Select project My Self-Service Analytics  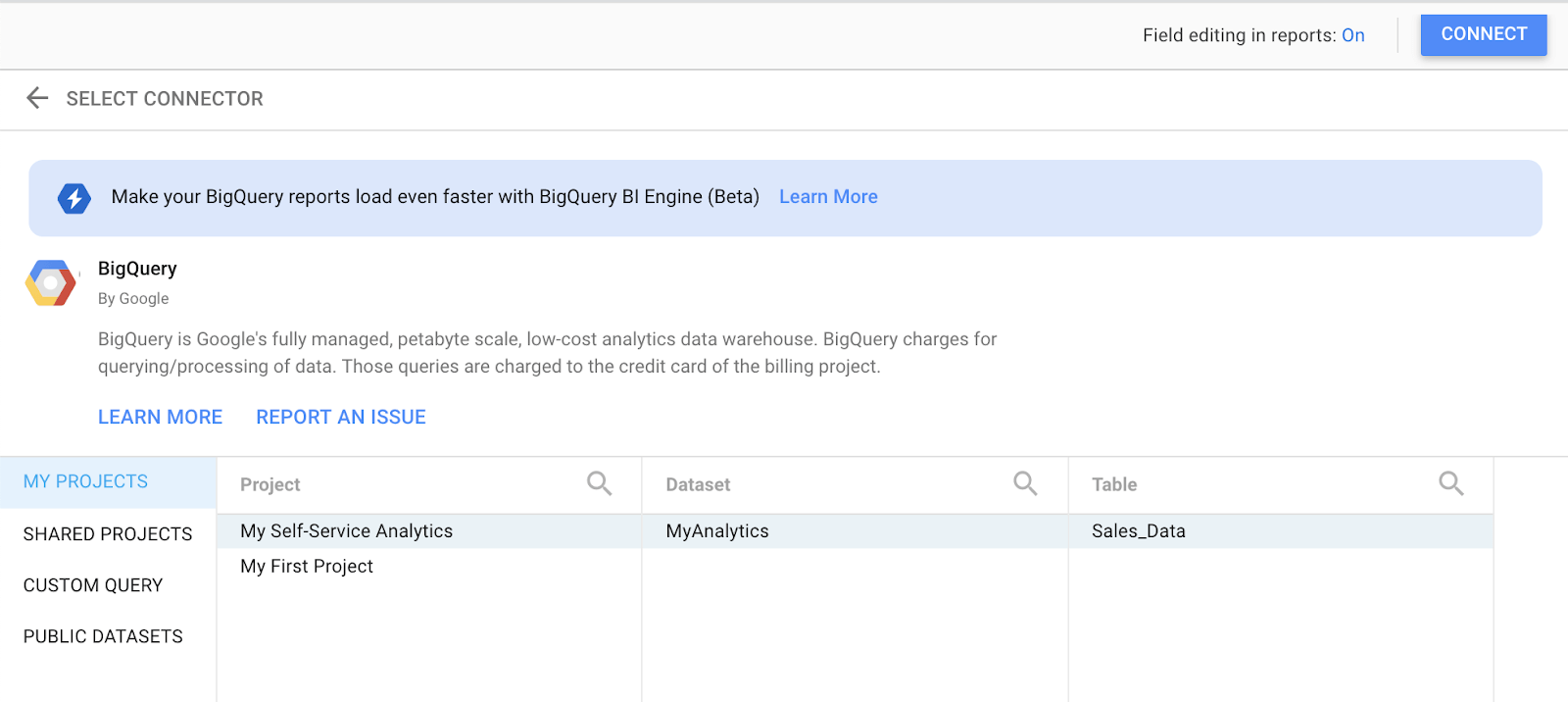(429, 531)
